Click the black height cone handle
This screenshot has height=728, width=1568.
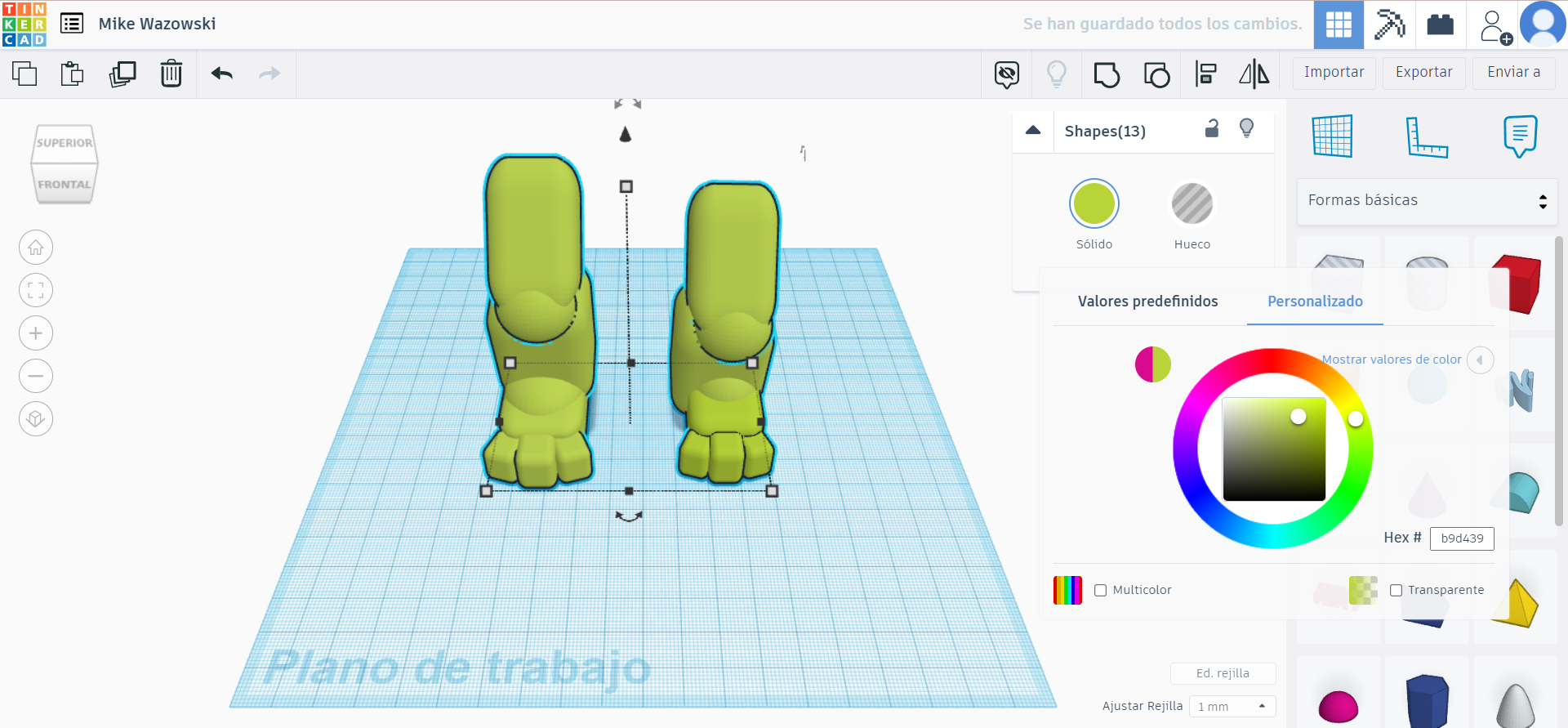click(626, 134)
